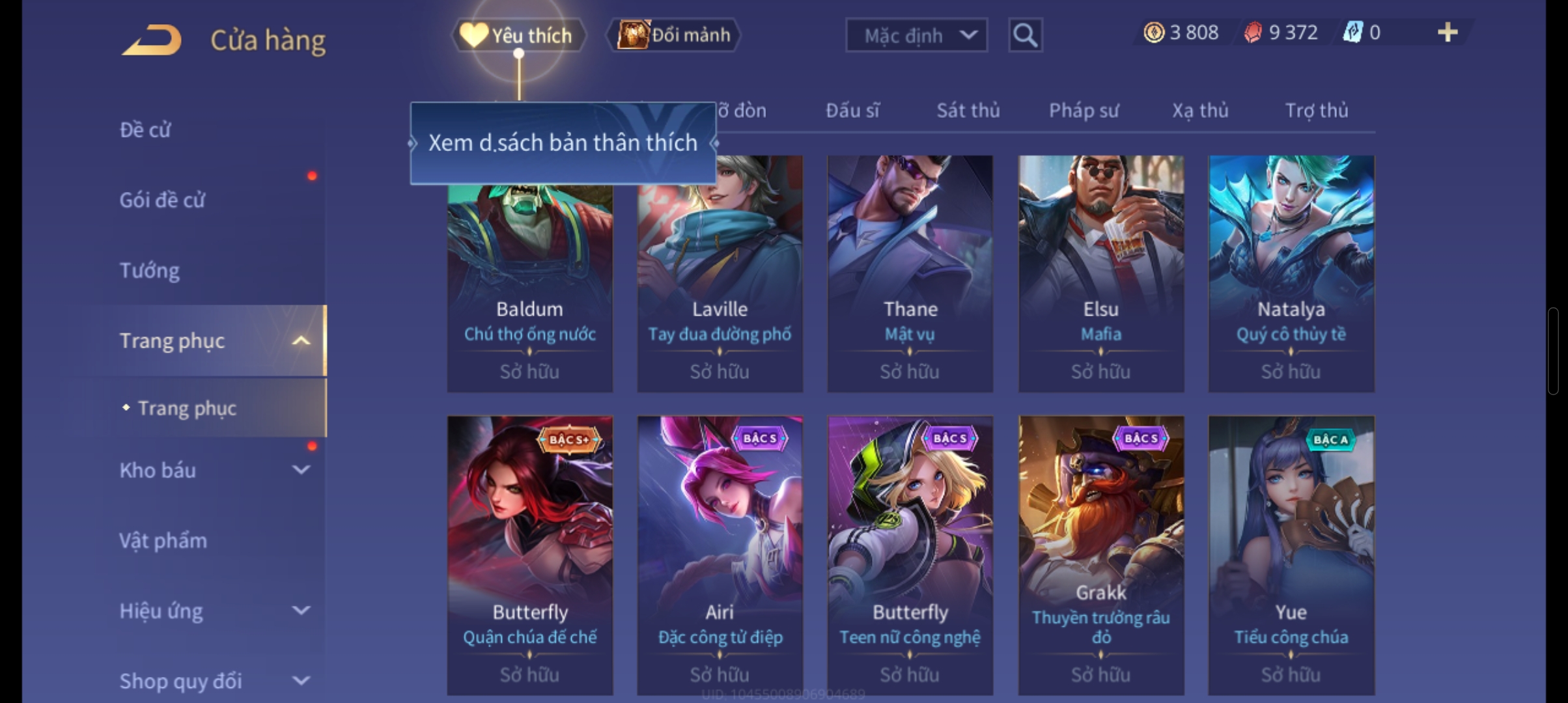Viewport: 1568px width, 703px height.
Task: Expand the Hiệu ứng sidebar section
Action: (x=301, y=610)
